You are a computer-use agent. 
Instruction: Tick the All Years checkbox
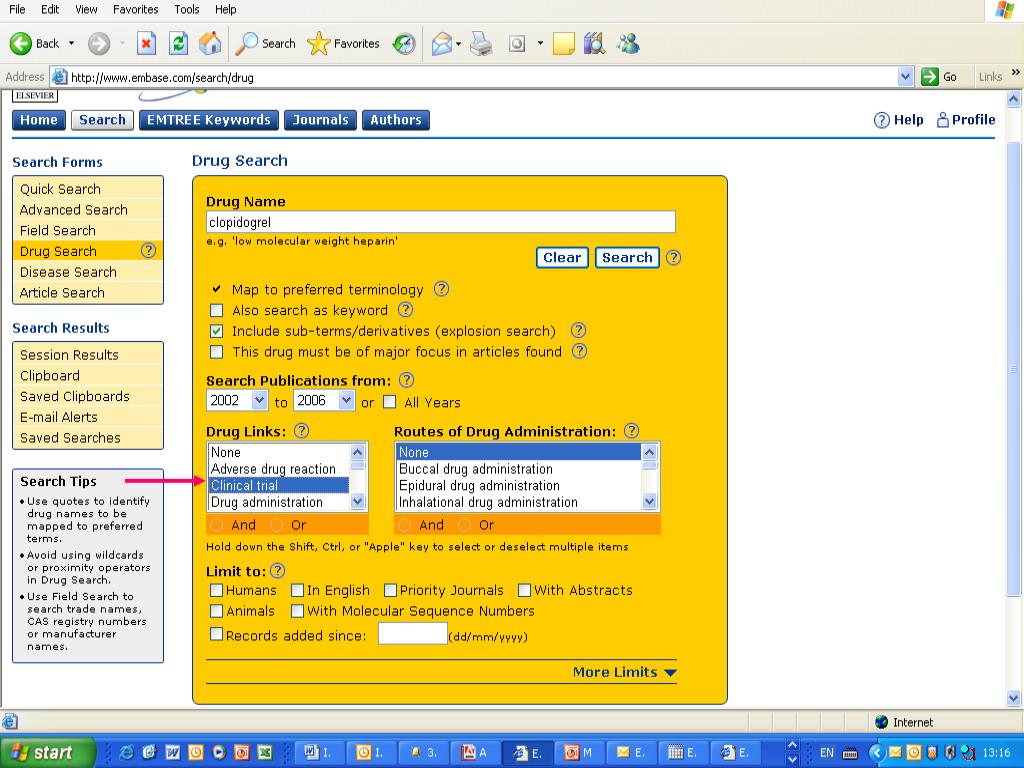(389, 402)
